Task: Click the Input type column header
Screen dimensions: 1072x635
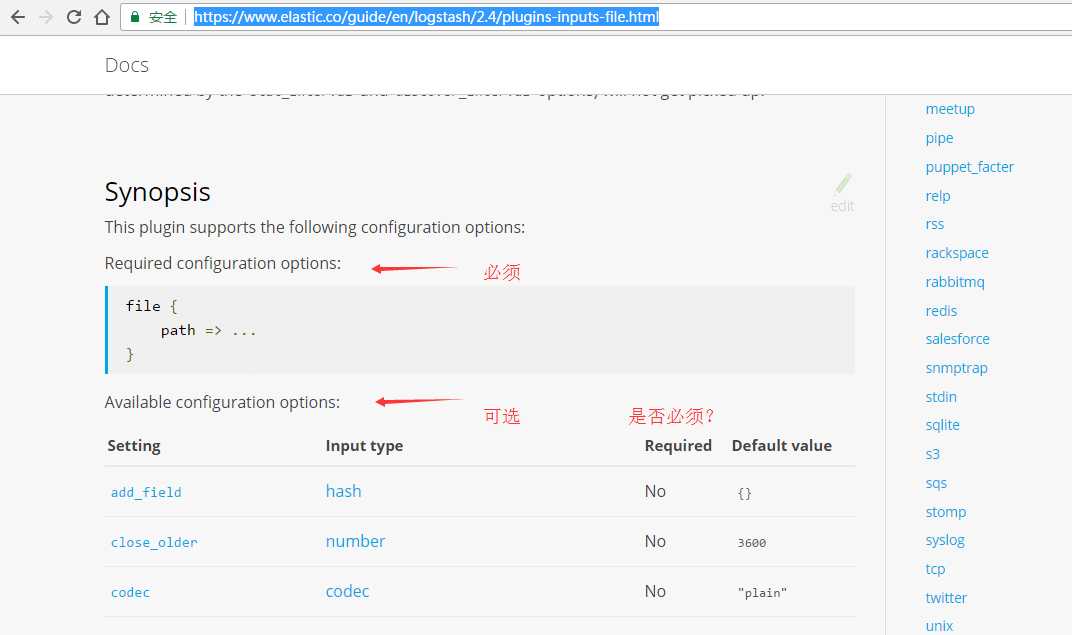Action: coord(364,446)
